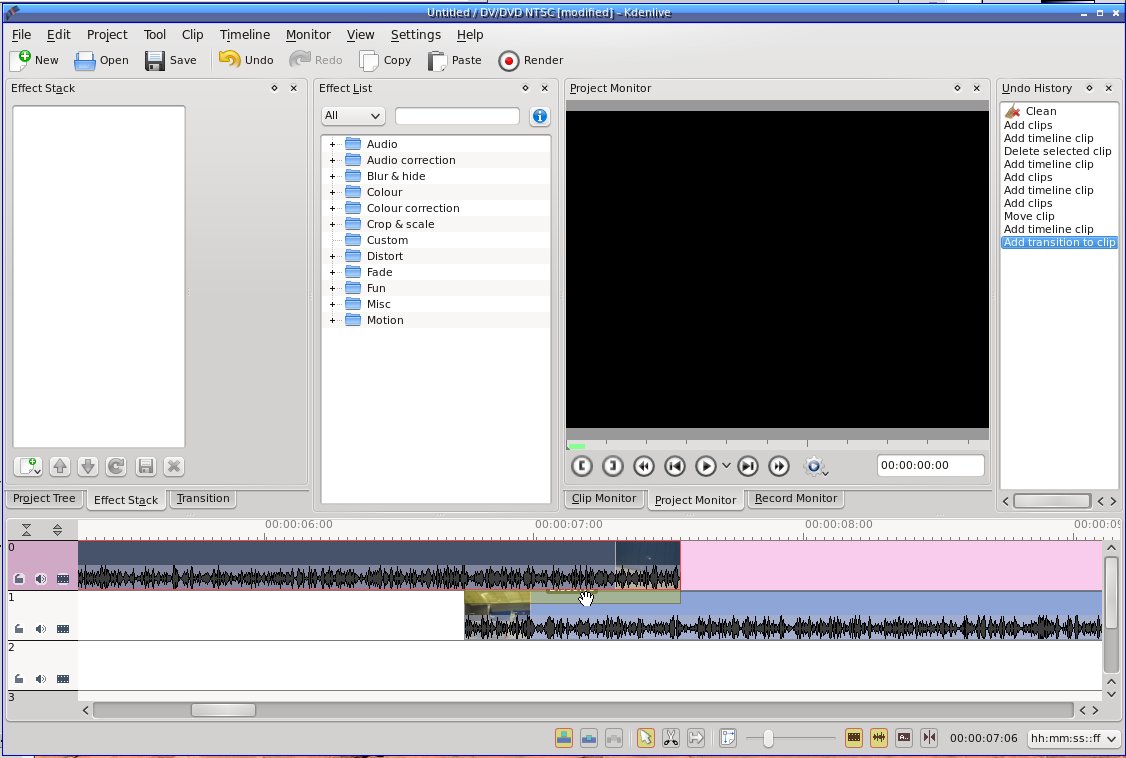1126x758 pixels.
Task: Collapse track heights icon above track headers
Action: 26,530
